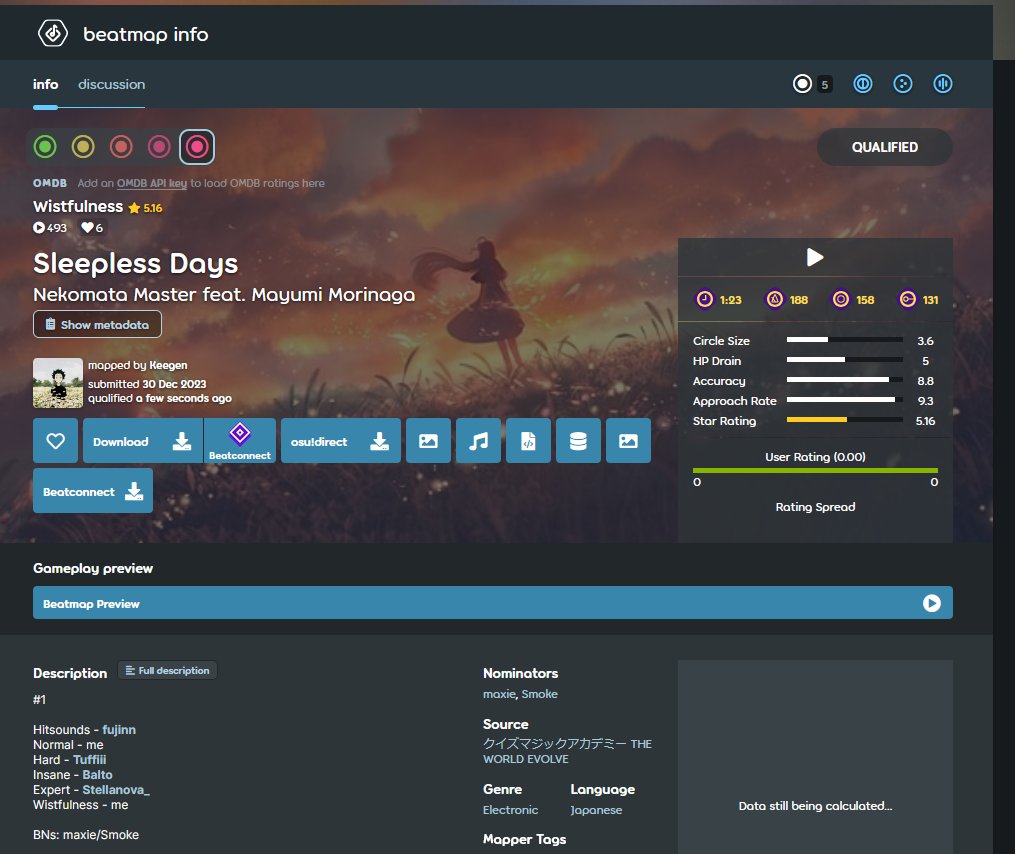Switch to the info tab
The width and height of the screenshot is (1015, 854).
pos(45,84)
